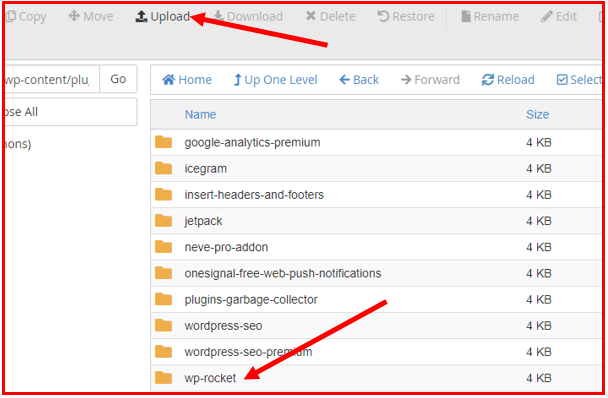Click the Delete toolbar button
Image resolution: width=608 pixels, height=398 pixels.
point(330,16)
